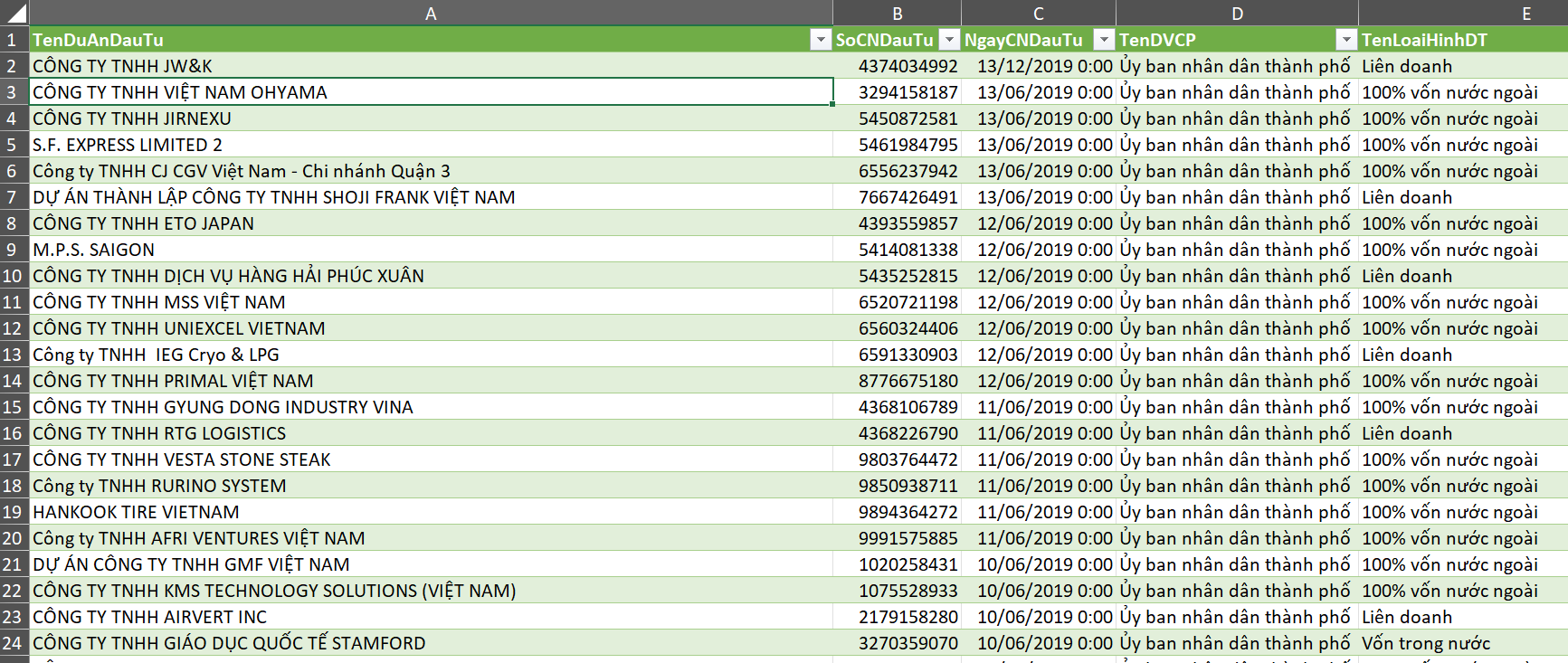Viewport: 1568px width, 663px height.
Task: Open the TenDVCP filter dropdown
Action: (x=1346, y=40)
